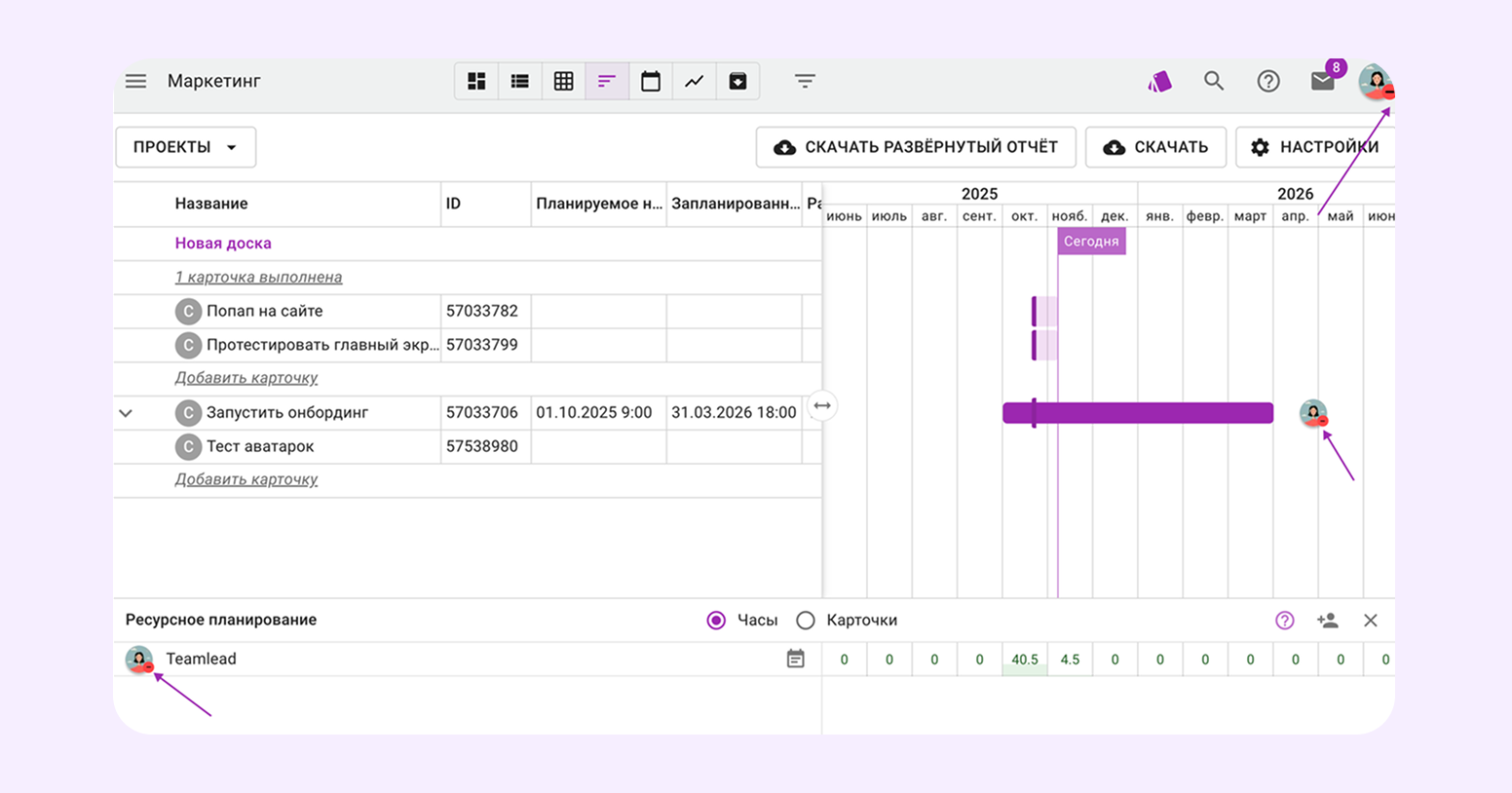Open the table view icon
This screenshot has width=1512, height=793.
tap(563, 81)
